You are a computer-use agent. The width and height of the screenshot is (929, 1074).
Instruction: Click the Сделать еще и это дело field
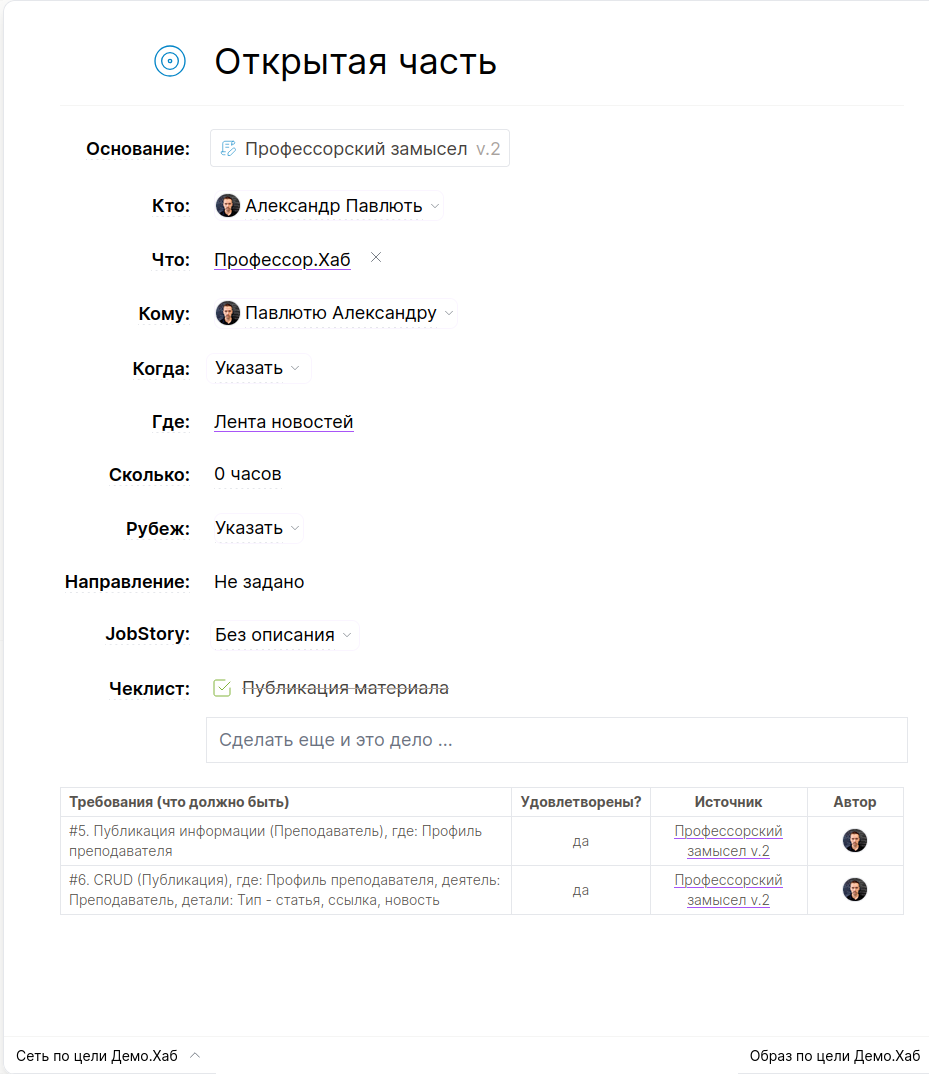pos(556,740)
